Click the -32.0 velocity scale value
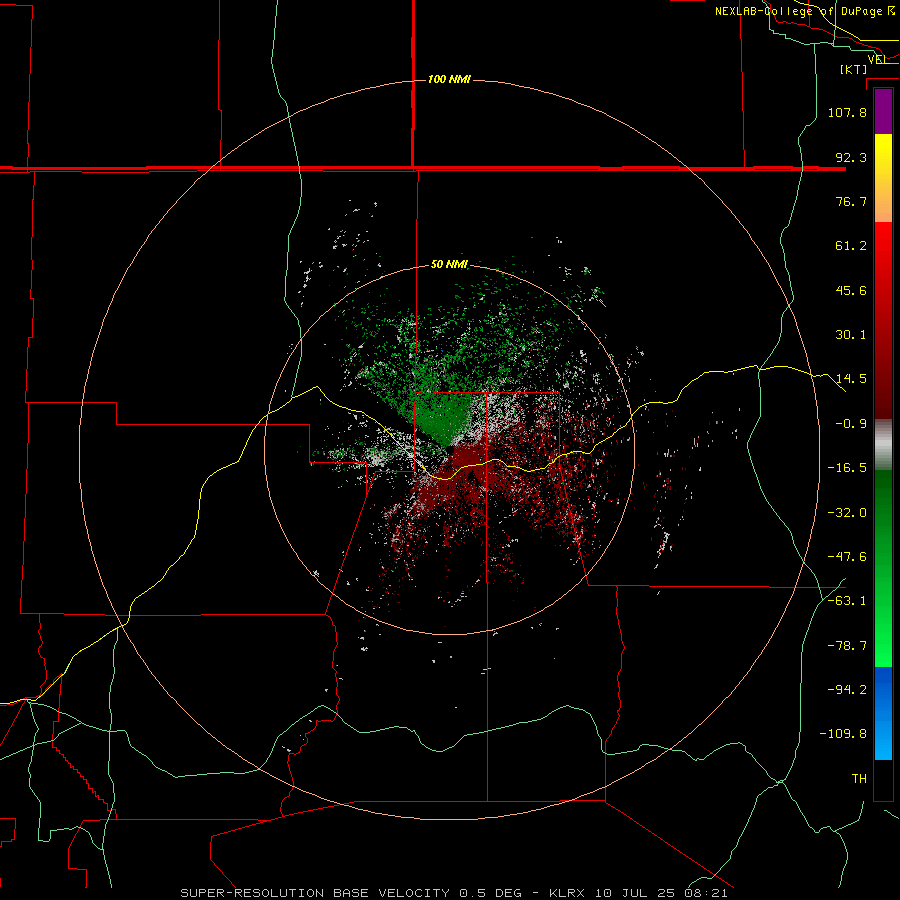 (847, 513)
